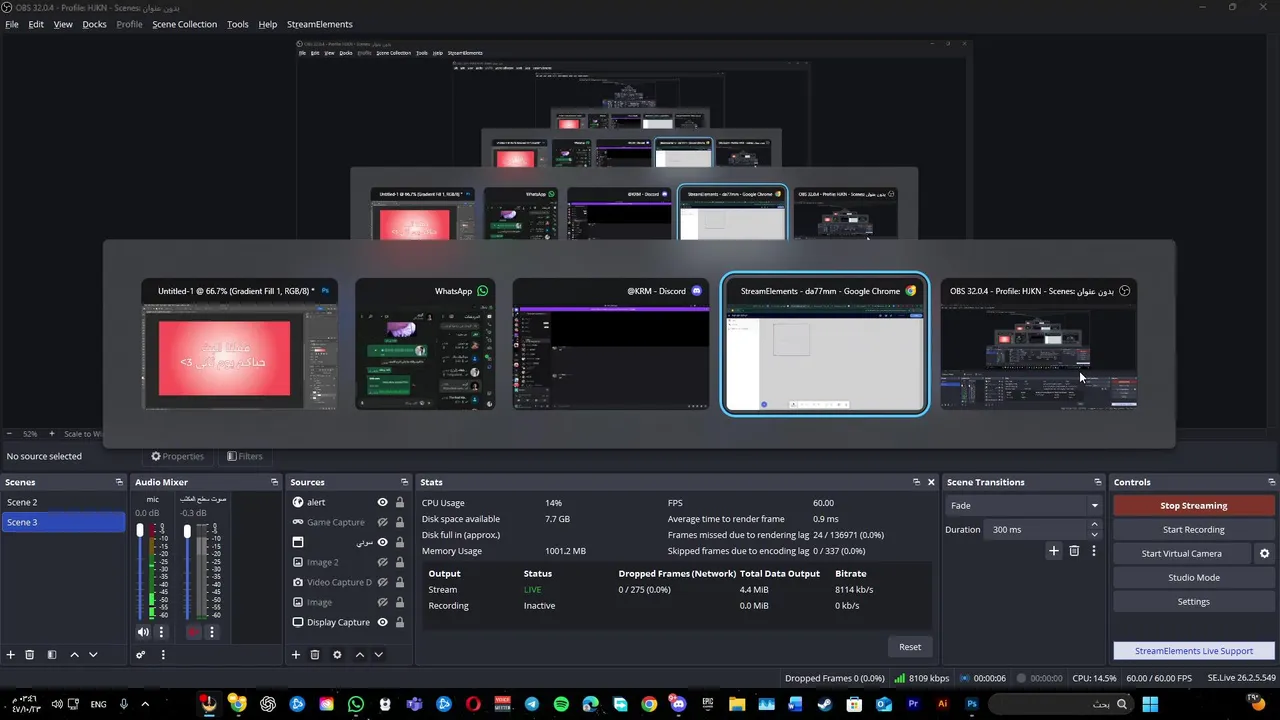Viewport: 1280px width, 720px height.
Task: Open advanced audio properties gears icon
Action: [x=141, y=655]
